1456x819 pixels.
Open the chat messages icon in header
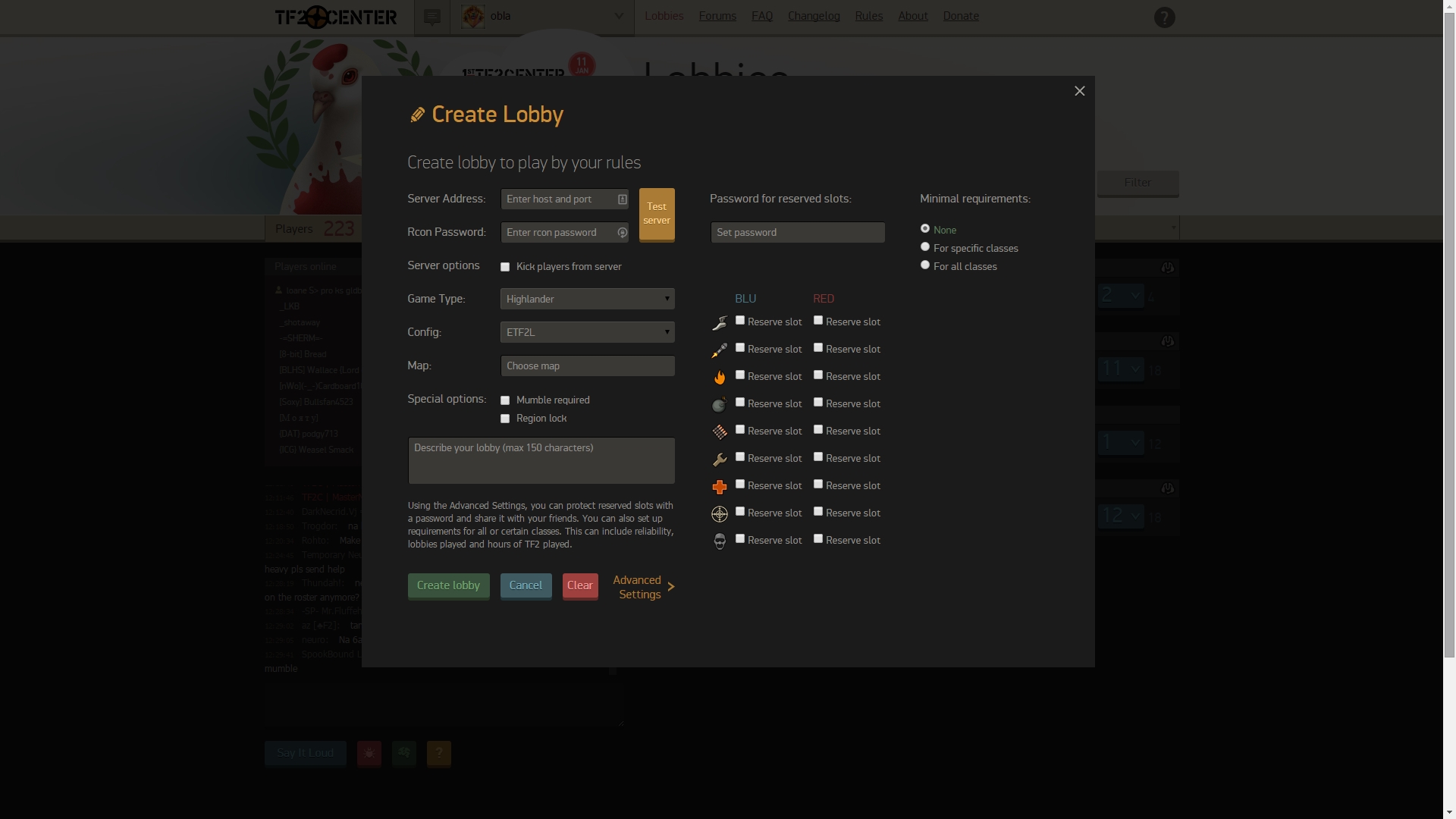coord(432,17)
